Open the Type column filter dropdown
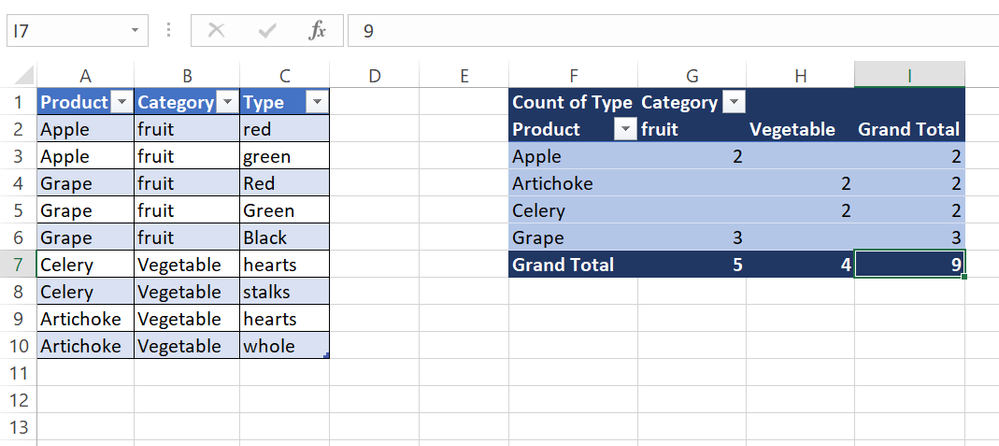 (x=317, y=102)
